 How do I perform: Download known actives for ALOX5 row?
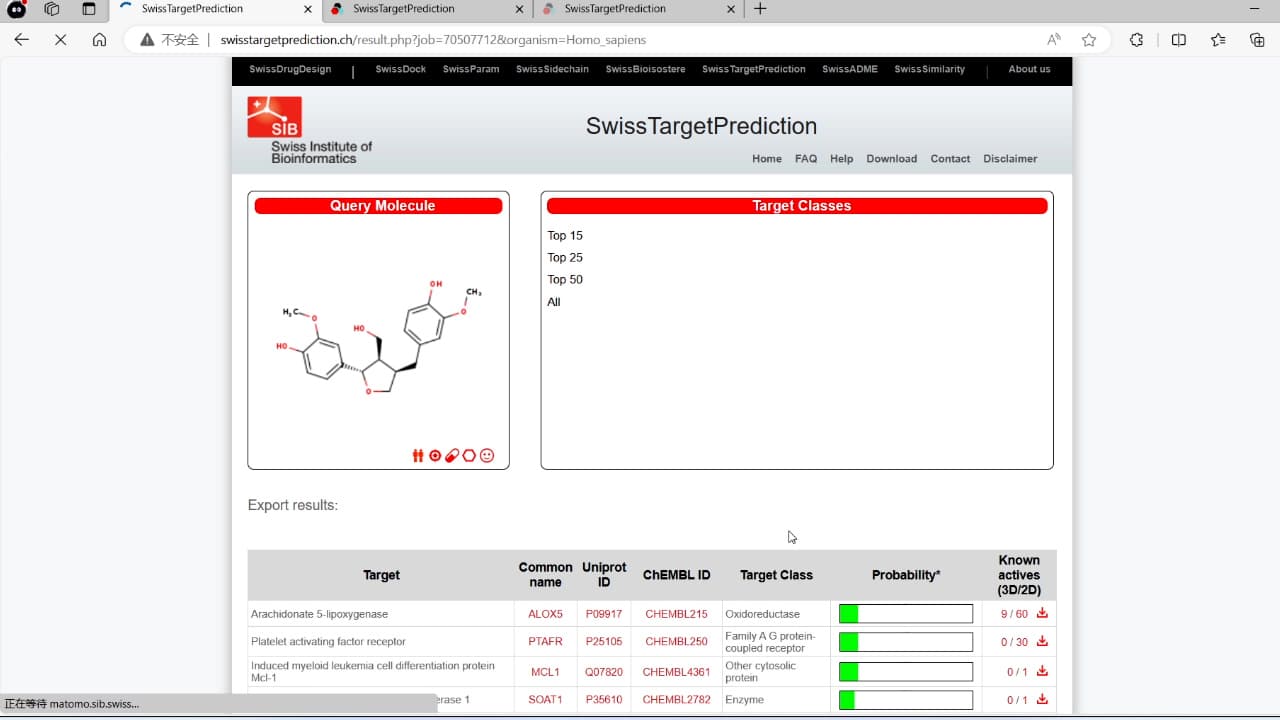tap(1042, 613)
